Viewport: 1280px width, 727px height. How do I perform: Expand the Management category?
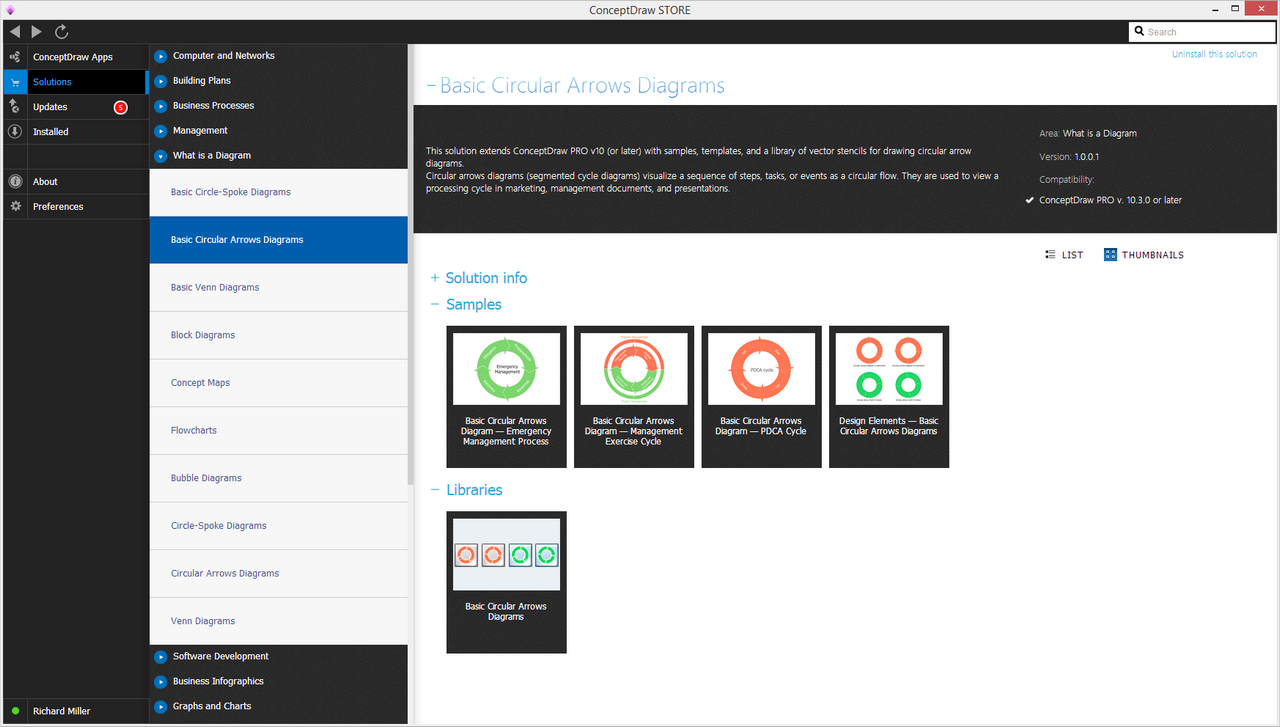pyautogui.click(x=161, y=131)
